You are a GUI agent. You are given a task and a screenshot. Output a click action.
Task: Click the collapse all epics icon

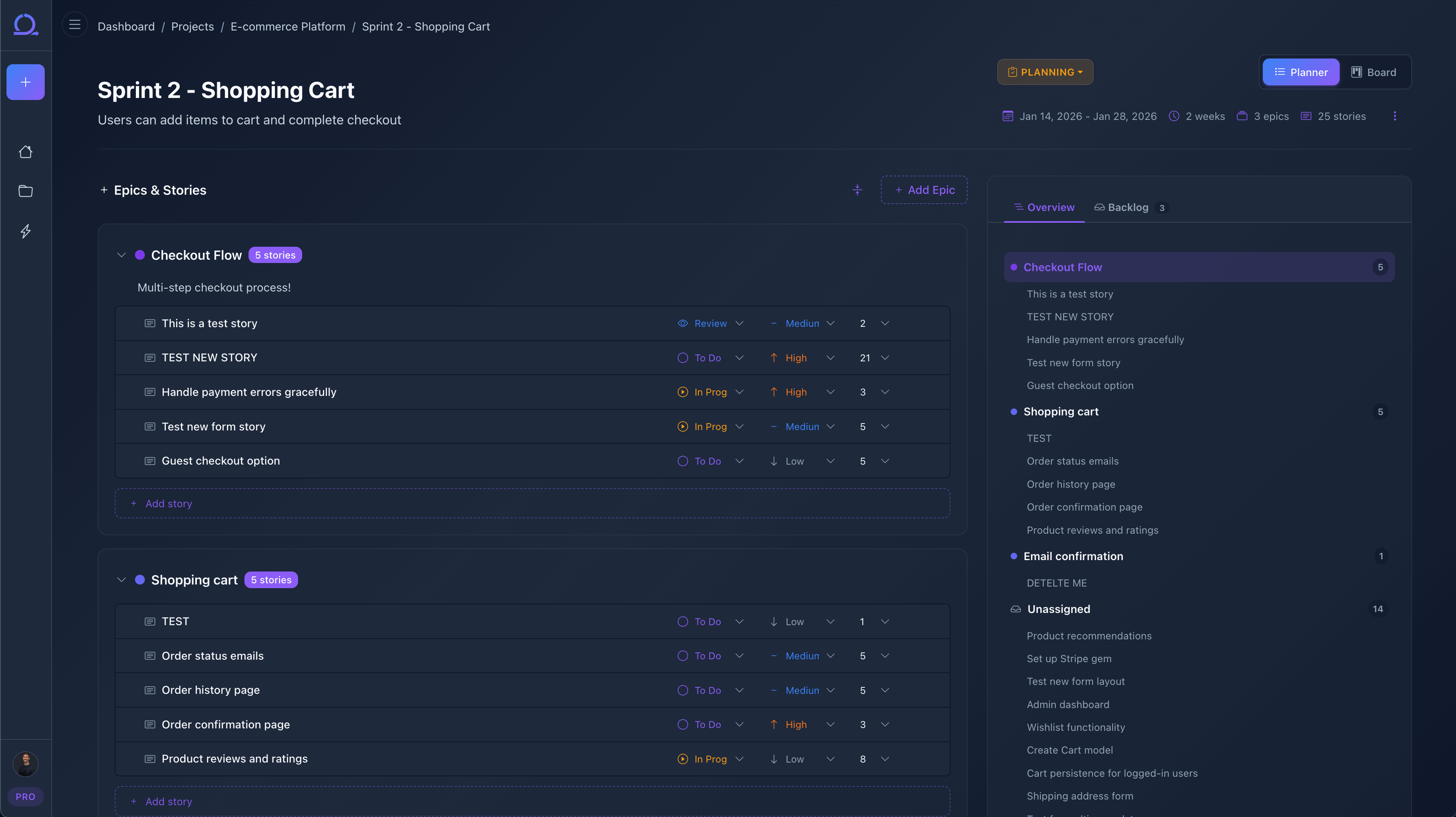857,190
